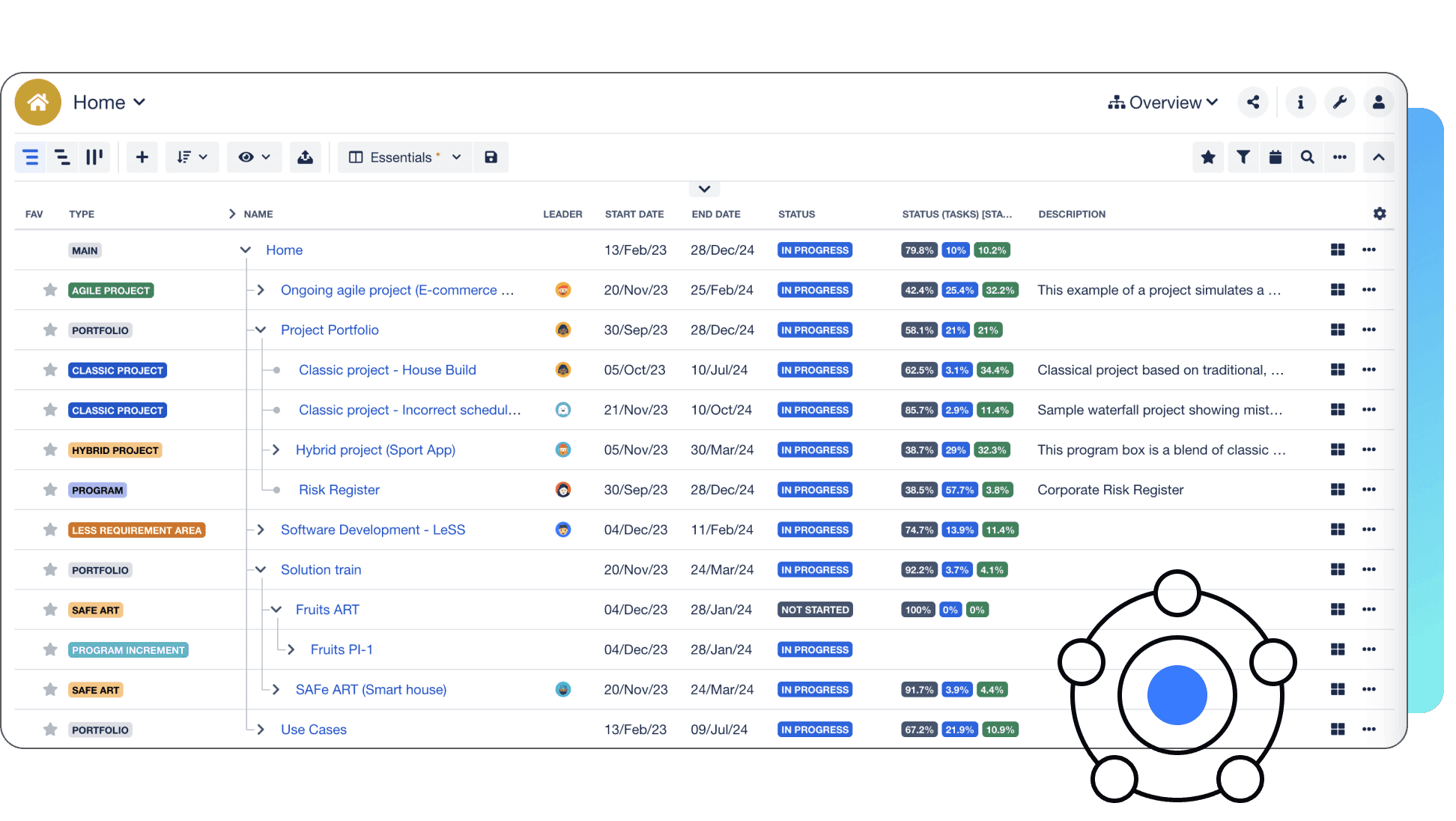Screen dimensions: 1456x821
Task: Toggle favorite star for Risk Register row
Action: click(50, 490)
